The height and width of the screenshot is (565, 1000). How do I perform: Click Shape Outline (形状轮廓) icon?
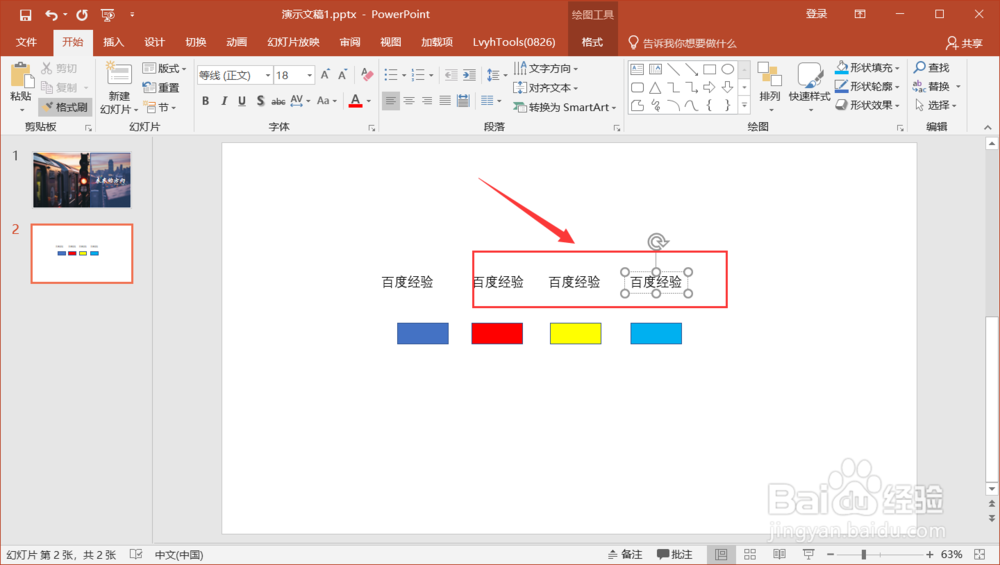pos(842,86)
